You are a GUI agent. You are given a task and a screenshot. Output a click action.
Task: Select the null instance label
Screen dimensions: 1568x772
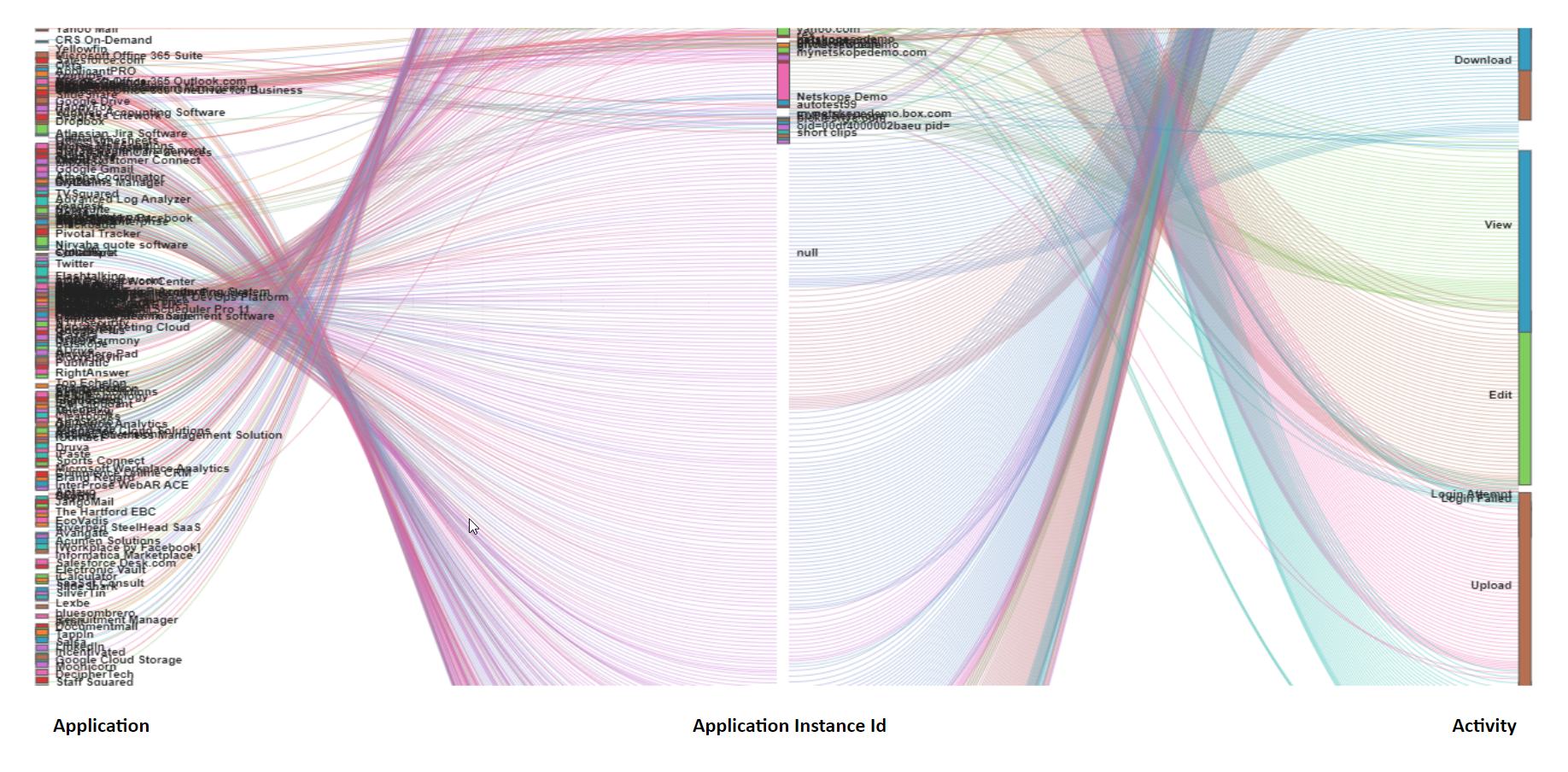[x=807, y=253]
